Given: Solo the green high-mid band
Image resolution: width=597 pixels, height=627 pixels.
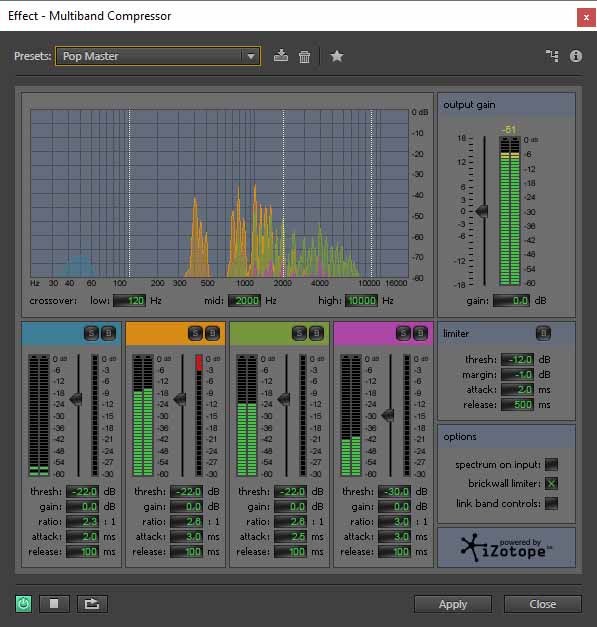Looking at the screenshot, I should 299,333.
